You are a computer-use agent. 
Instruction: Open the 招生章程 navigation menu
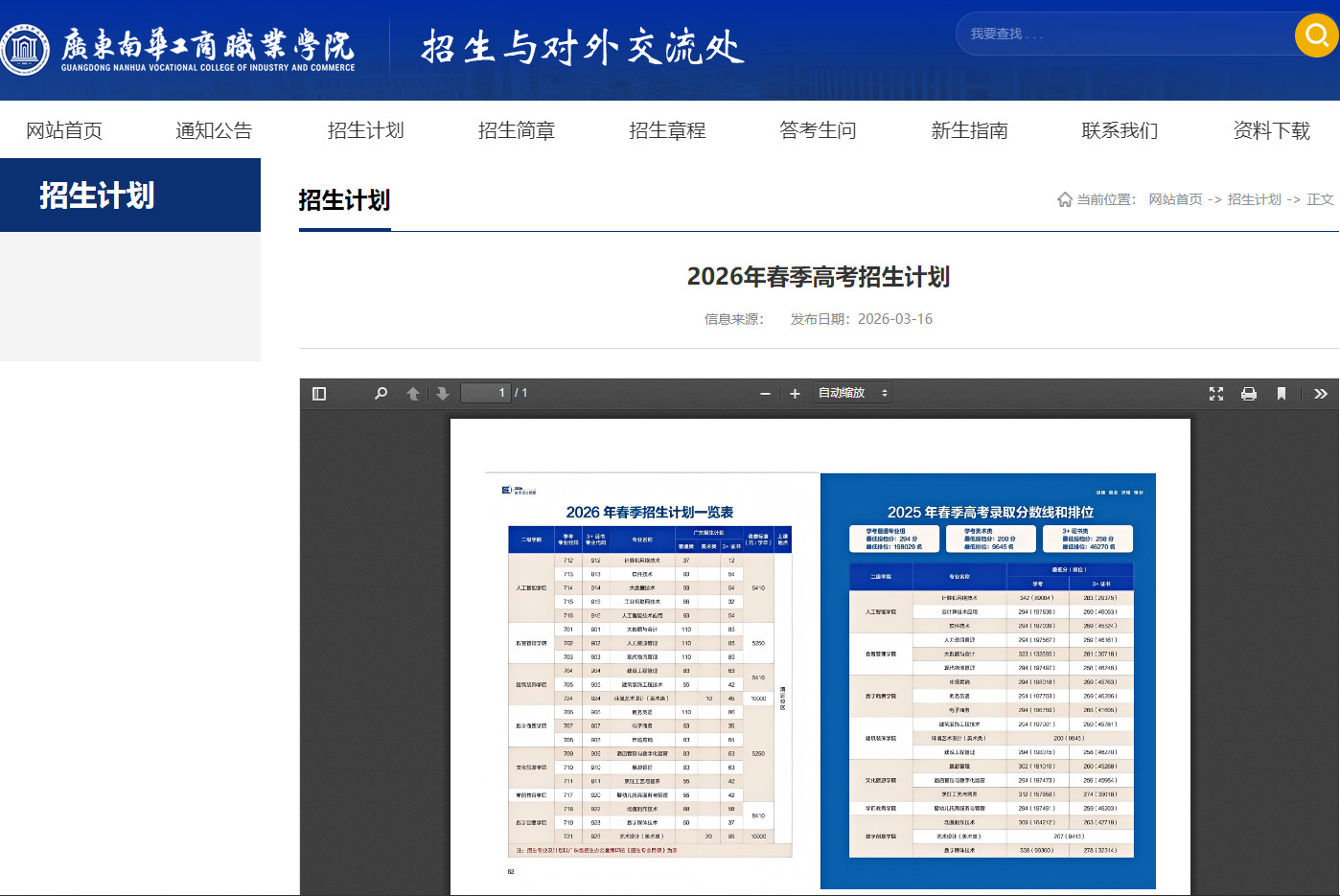[667, 130]
